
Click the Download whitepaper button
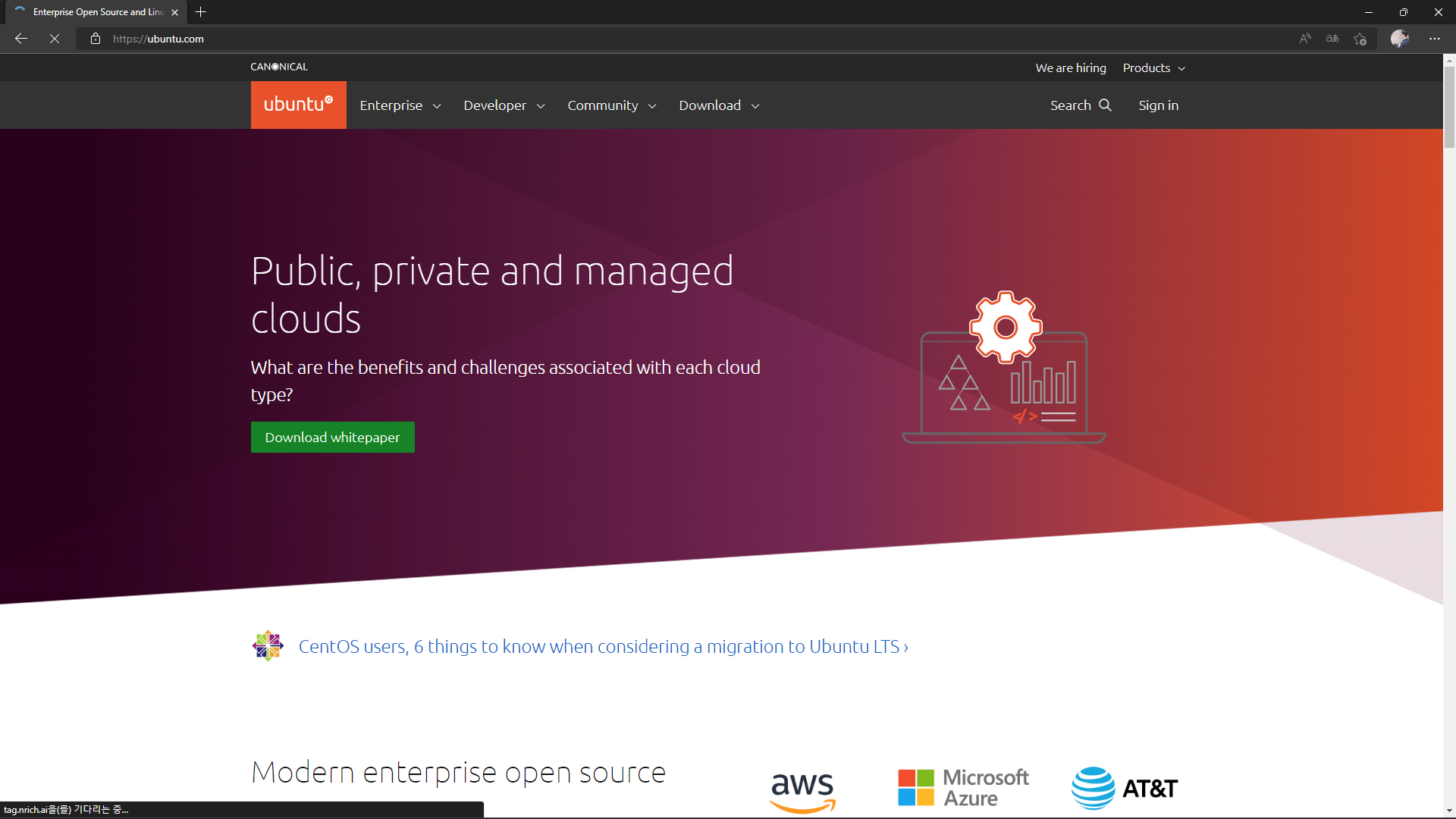(333, 438)
